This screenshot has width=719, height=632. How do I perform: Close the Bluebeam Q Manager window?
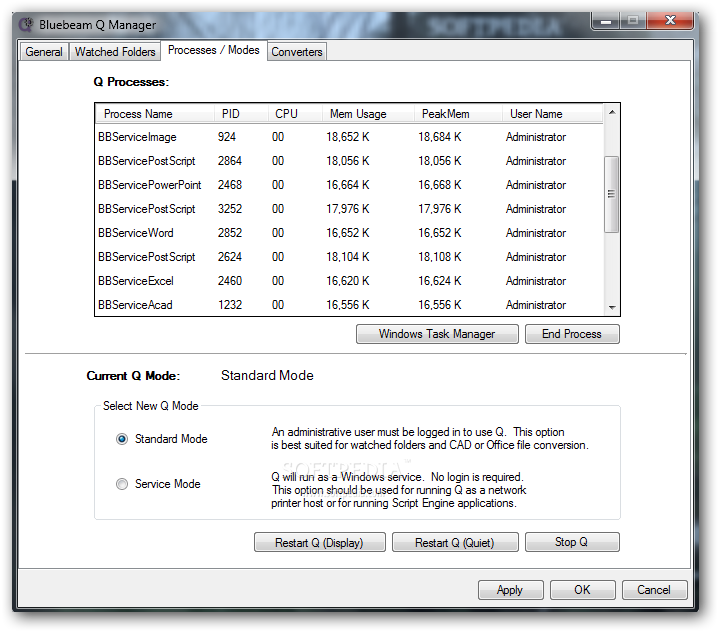pos(670,21)
